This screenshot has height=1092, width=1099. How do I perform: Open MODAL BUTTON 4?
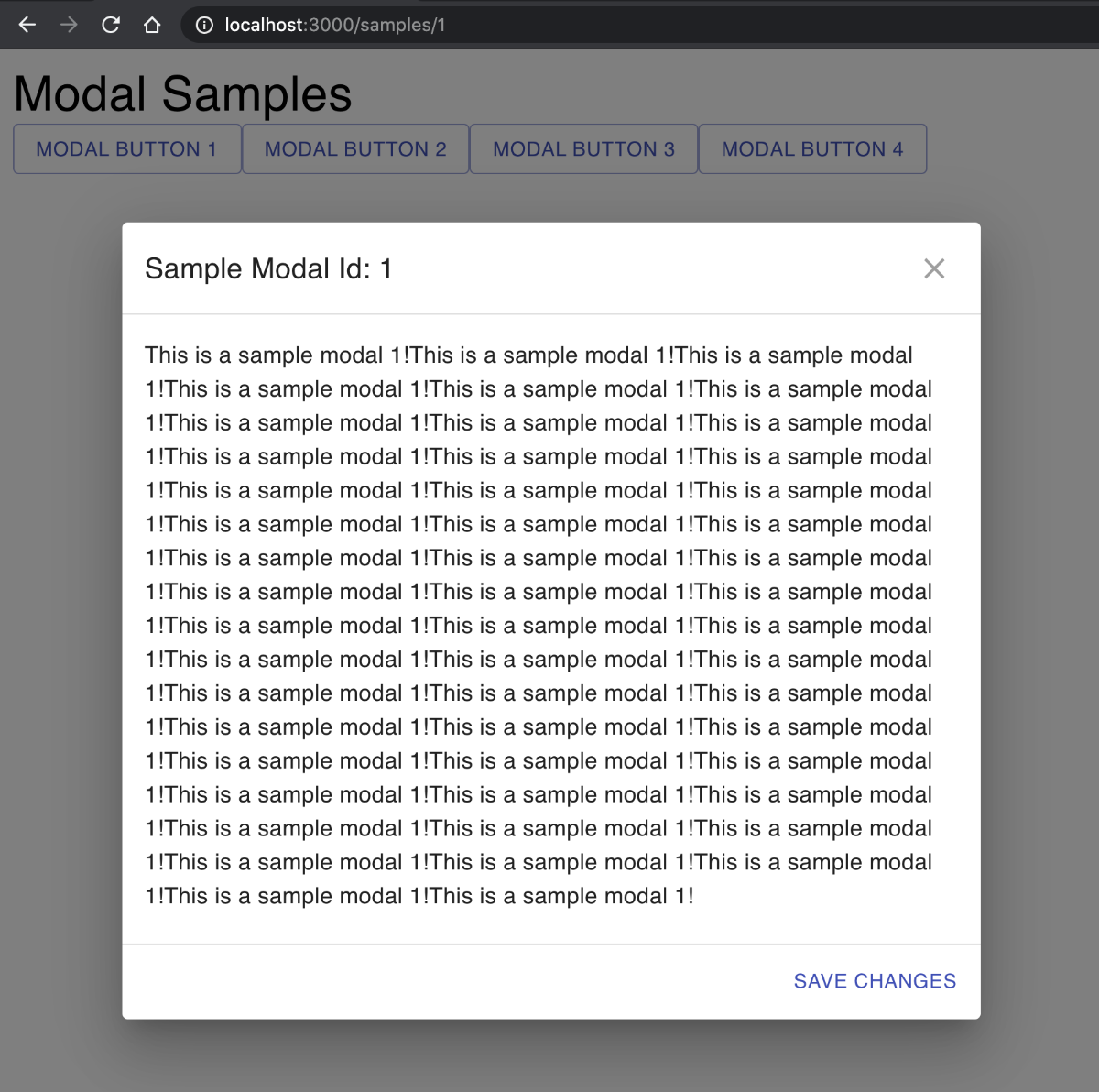pyautogui.click(x=812, y=148)
